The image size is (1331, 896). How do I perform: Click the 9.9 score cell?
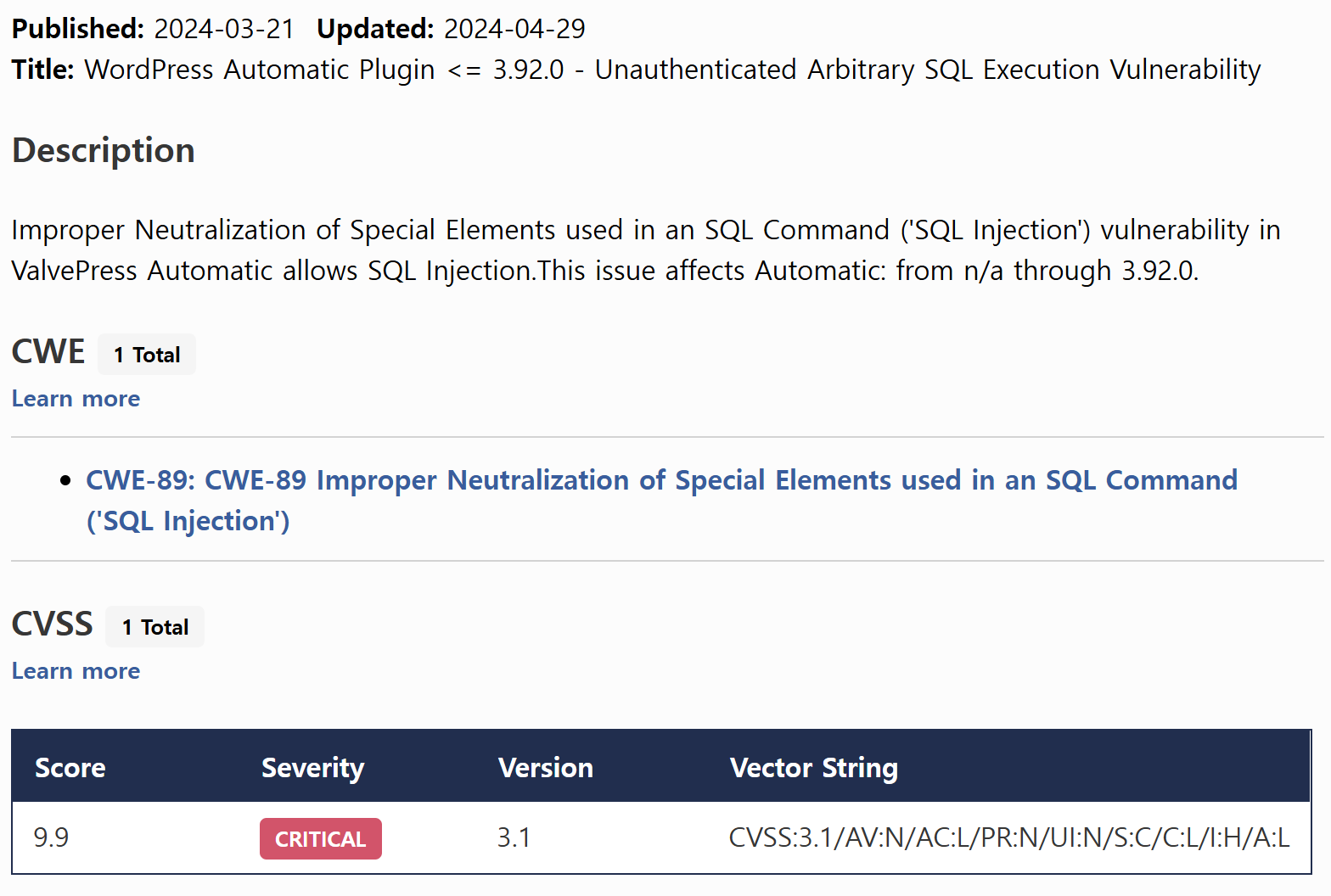coord(51,837)
